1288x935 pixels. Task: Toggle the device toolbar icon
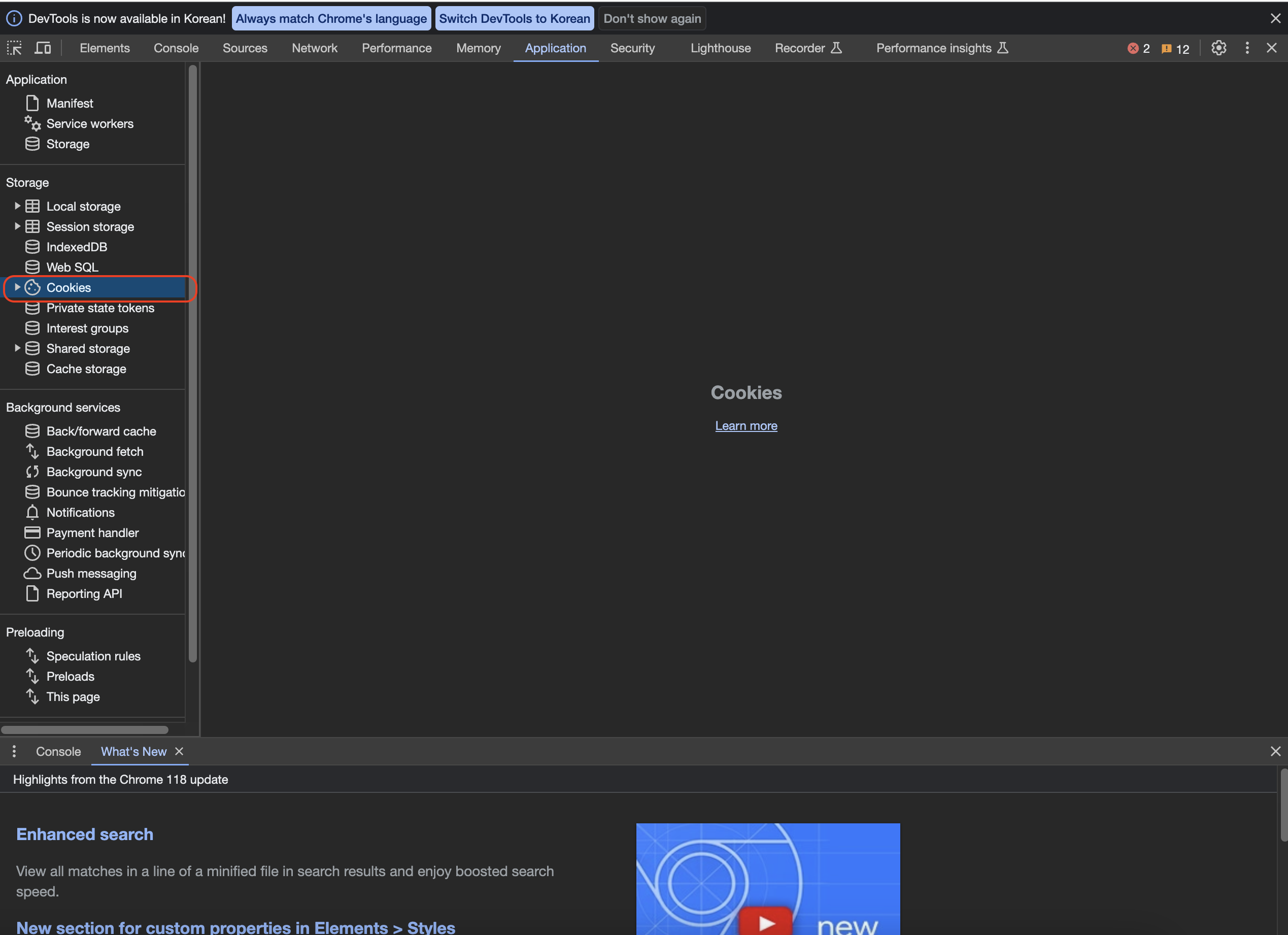tap(43, 48)
